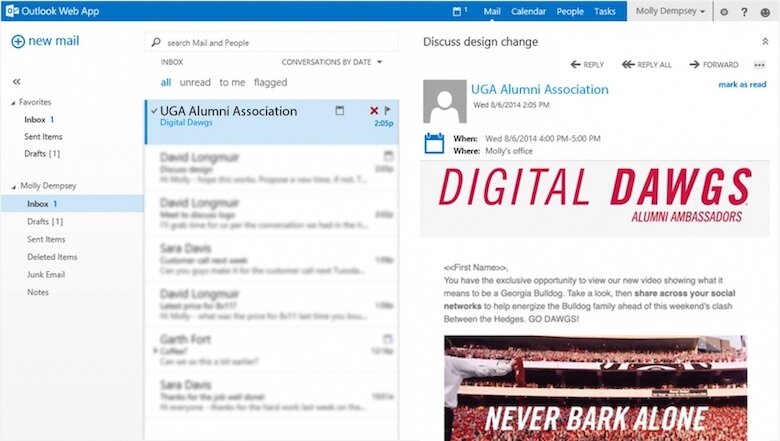Click the reply arrow icon

point(575,65)
